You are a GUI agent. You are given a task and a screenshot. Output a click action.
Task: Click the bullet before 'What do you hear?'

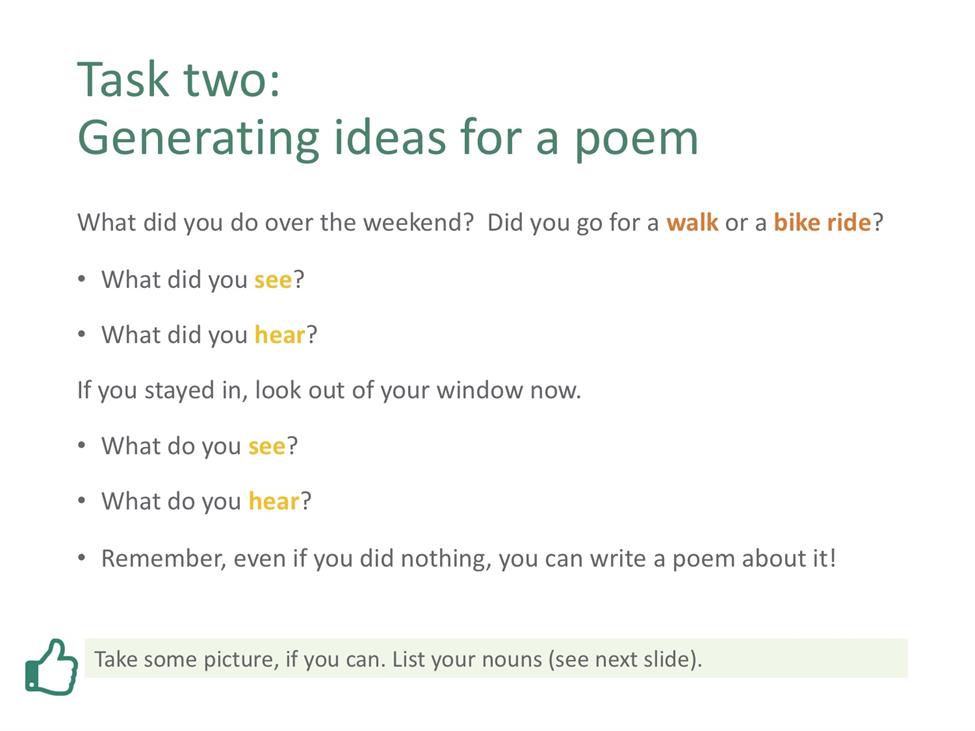tap(81, 500)
